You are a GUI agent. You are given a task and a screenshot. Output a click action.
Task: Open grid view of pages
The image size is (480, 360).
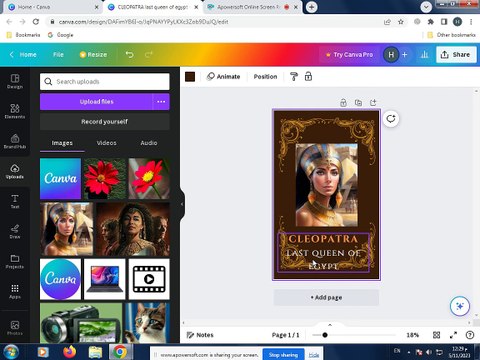click(x=436, y=335)
